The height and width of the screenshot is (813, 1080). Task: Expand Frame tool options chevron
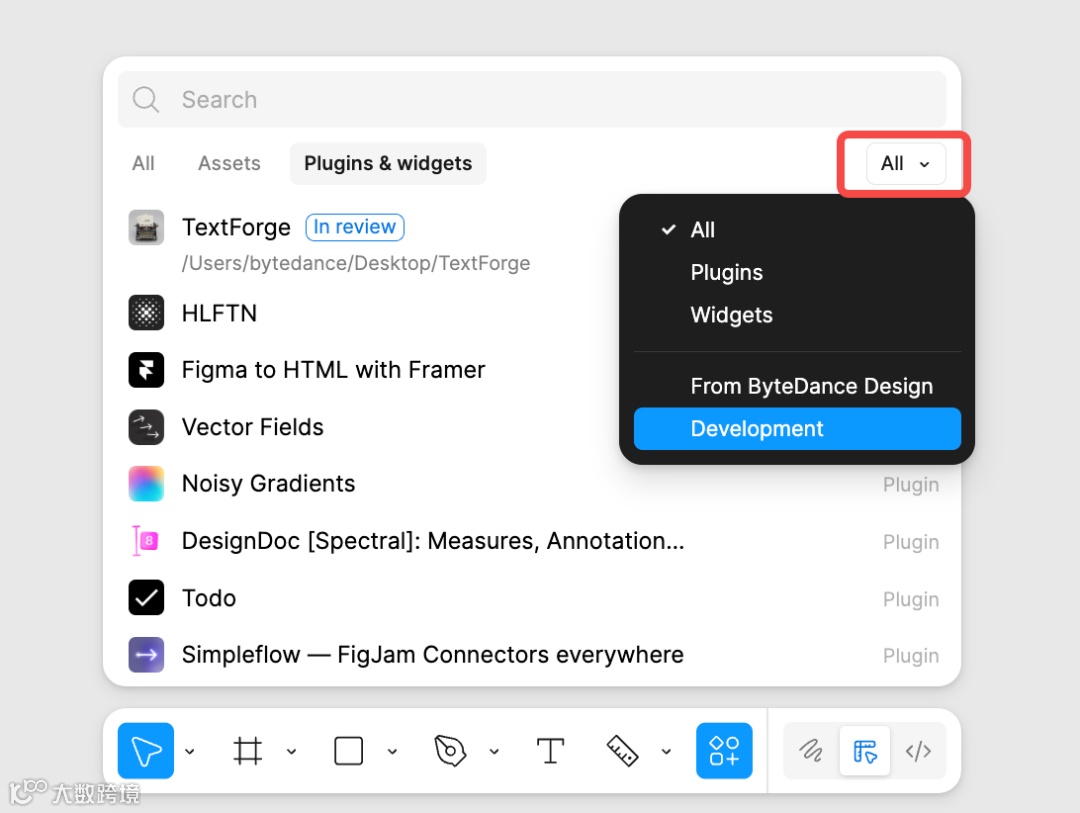click(291, 752)
